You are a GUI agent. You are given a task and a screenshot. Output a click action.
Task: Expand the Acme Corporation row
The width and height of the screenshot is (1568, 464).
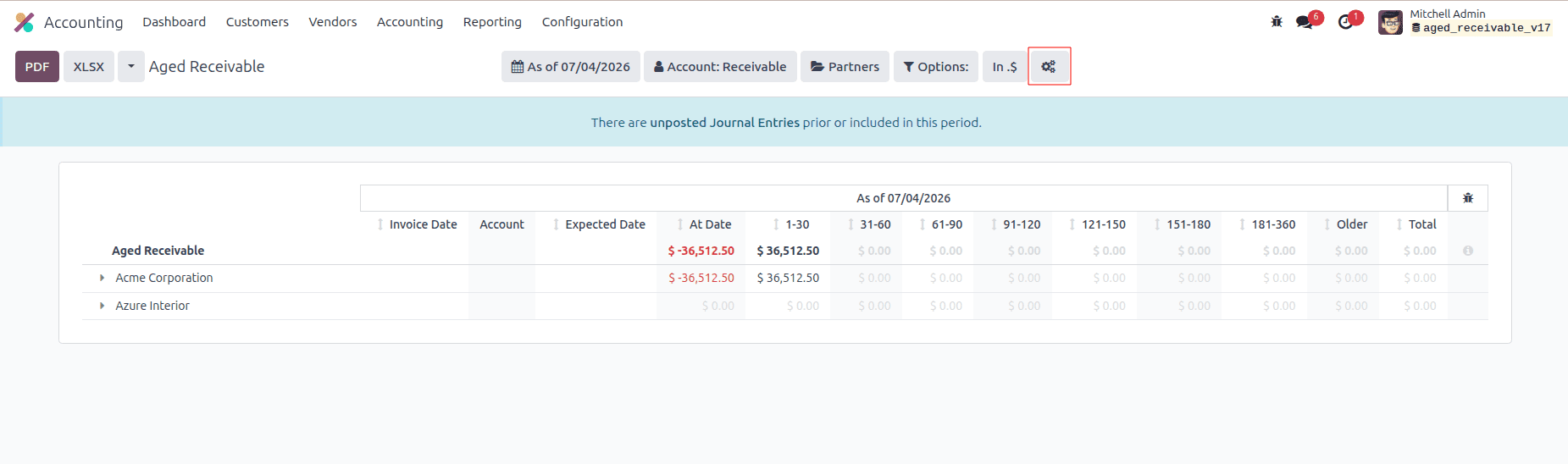pos(102,278)
